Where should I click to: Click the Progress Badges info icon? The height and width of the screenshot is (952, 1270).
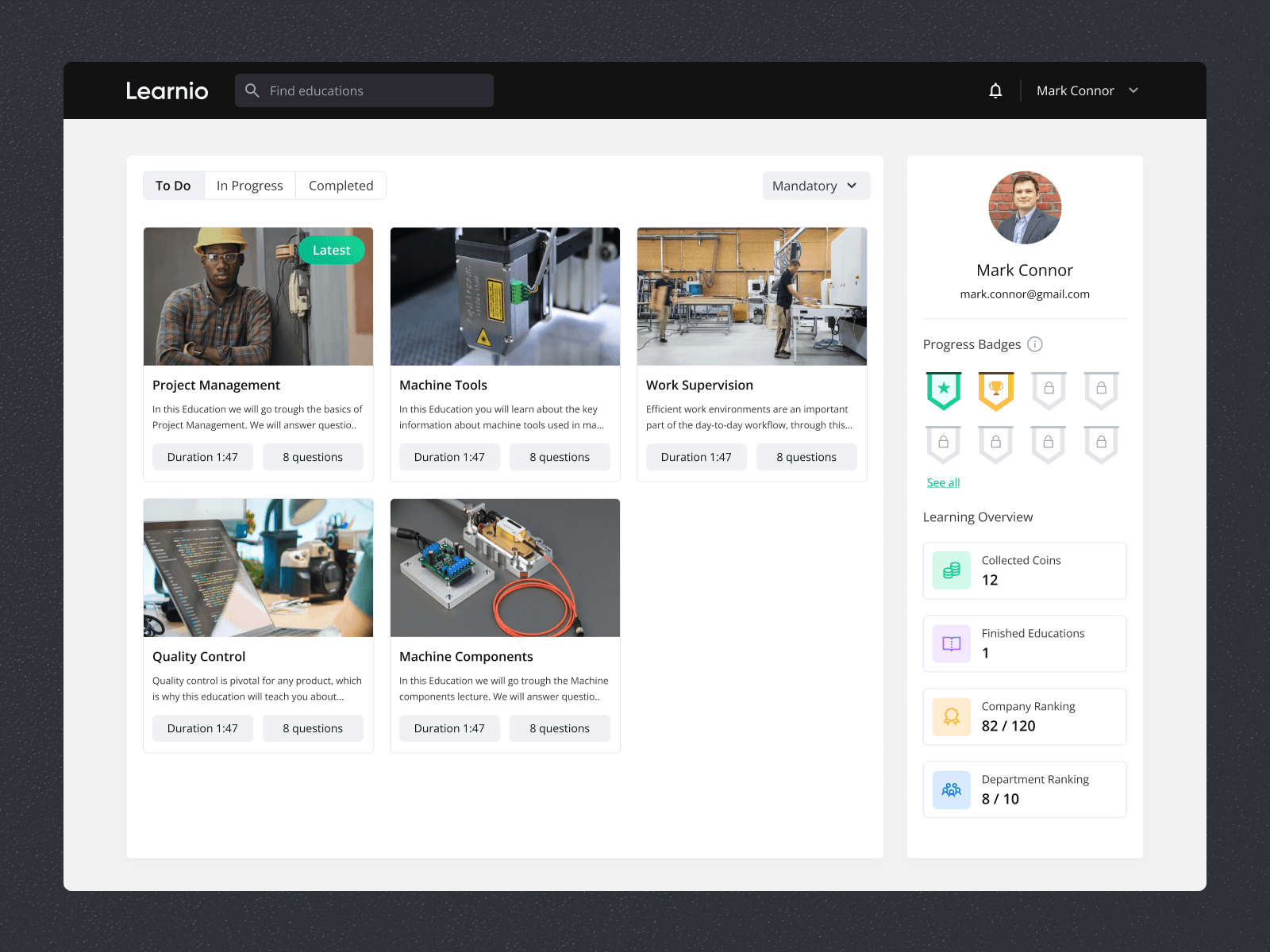click(x=1035, y=344)
